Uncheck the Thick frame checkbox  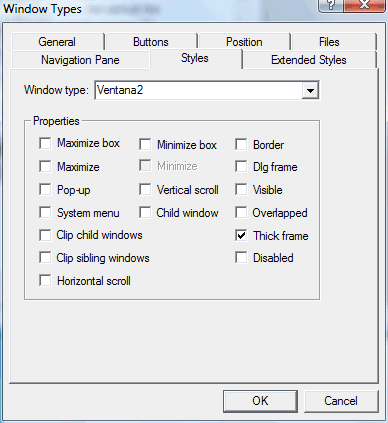point(241,236)
